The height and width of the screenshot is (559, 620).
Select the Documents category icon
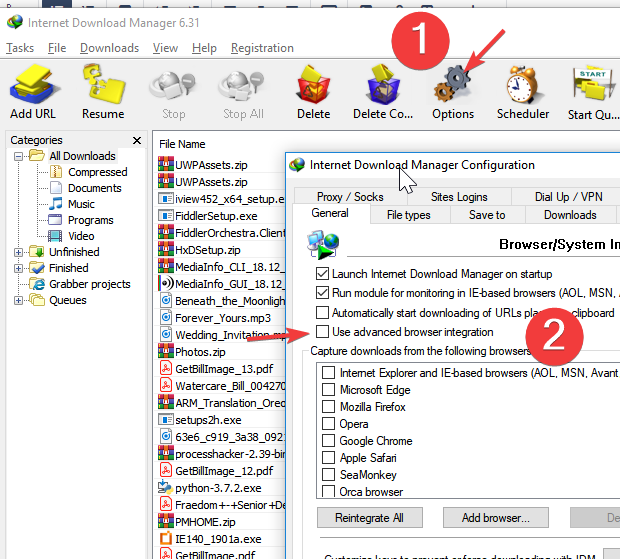[x=56, y=188]
